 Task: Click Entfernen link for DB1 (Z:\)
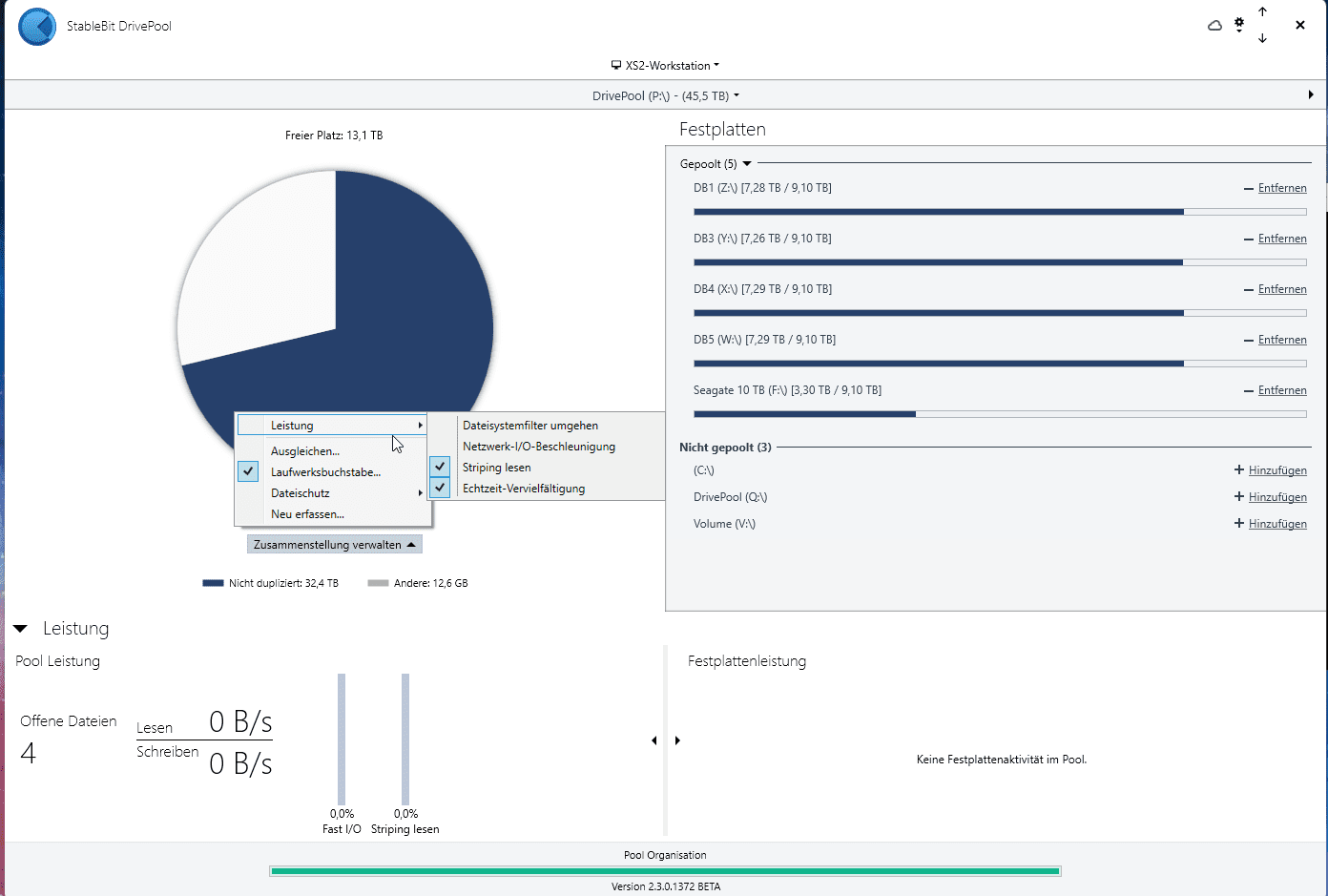coord(1282,188)
